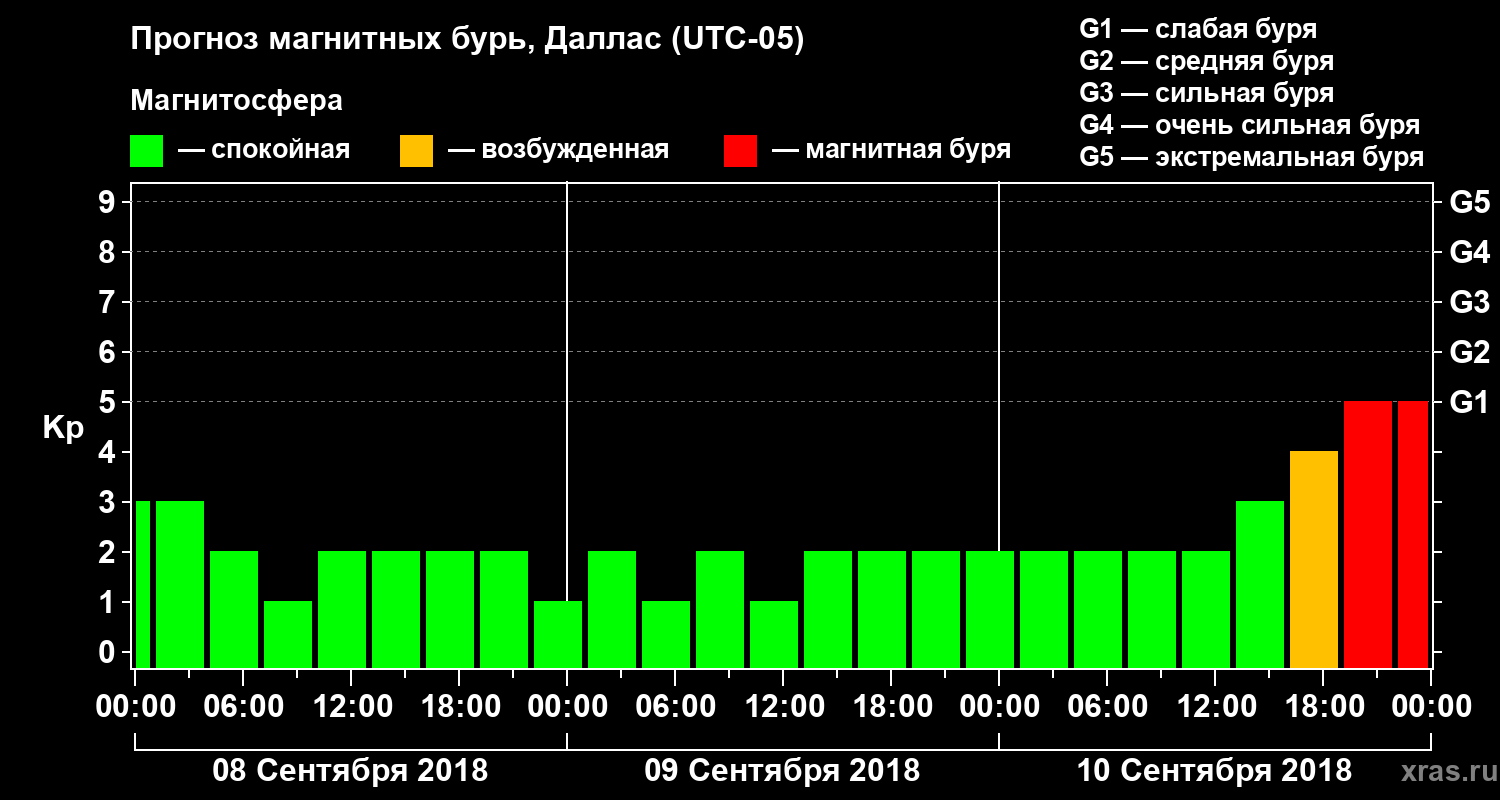The image size is (1500, 800).
Task: Click the red 'магнитная буря' legend swatch
Action: coord(741,150)
